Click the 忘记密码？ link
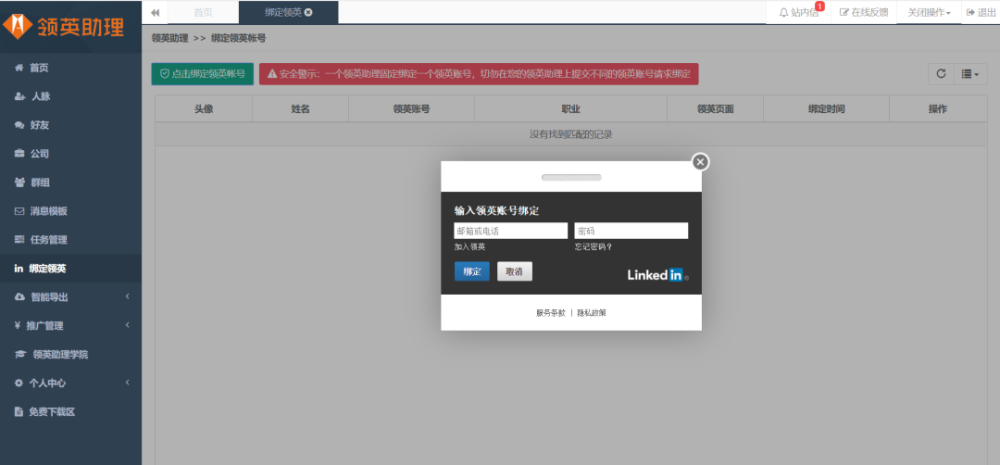1000x465 pixels. (593, 247)
